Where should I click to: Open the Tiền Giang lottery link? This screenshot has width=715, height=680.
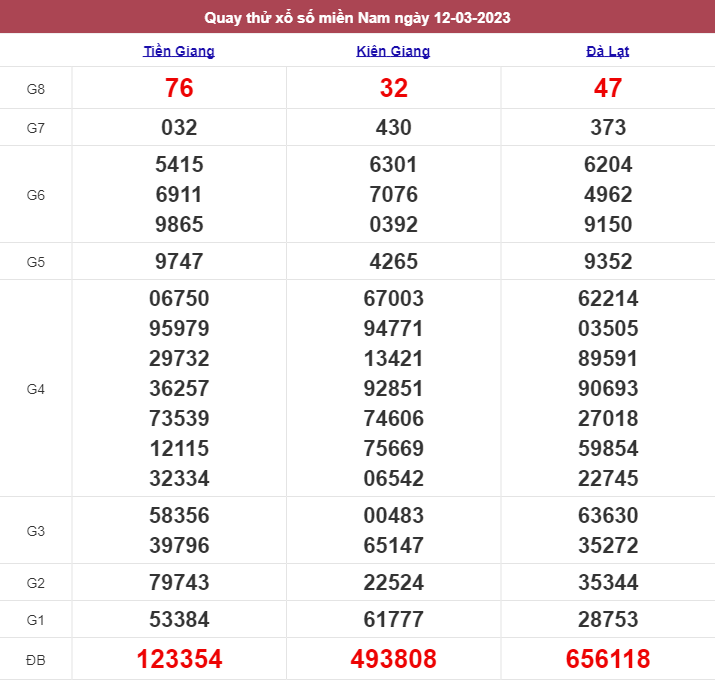click(x=179, y=51)
